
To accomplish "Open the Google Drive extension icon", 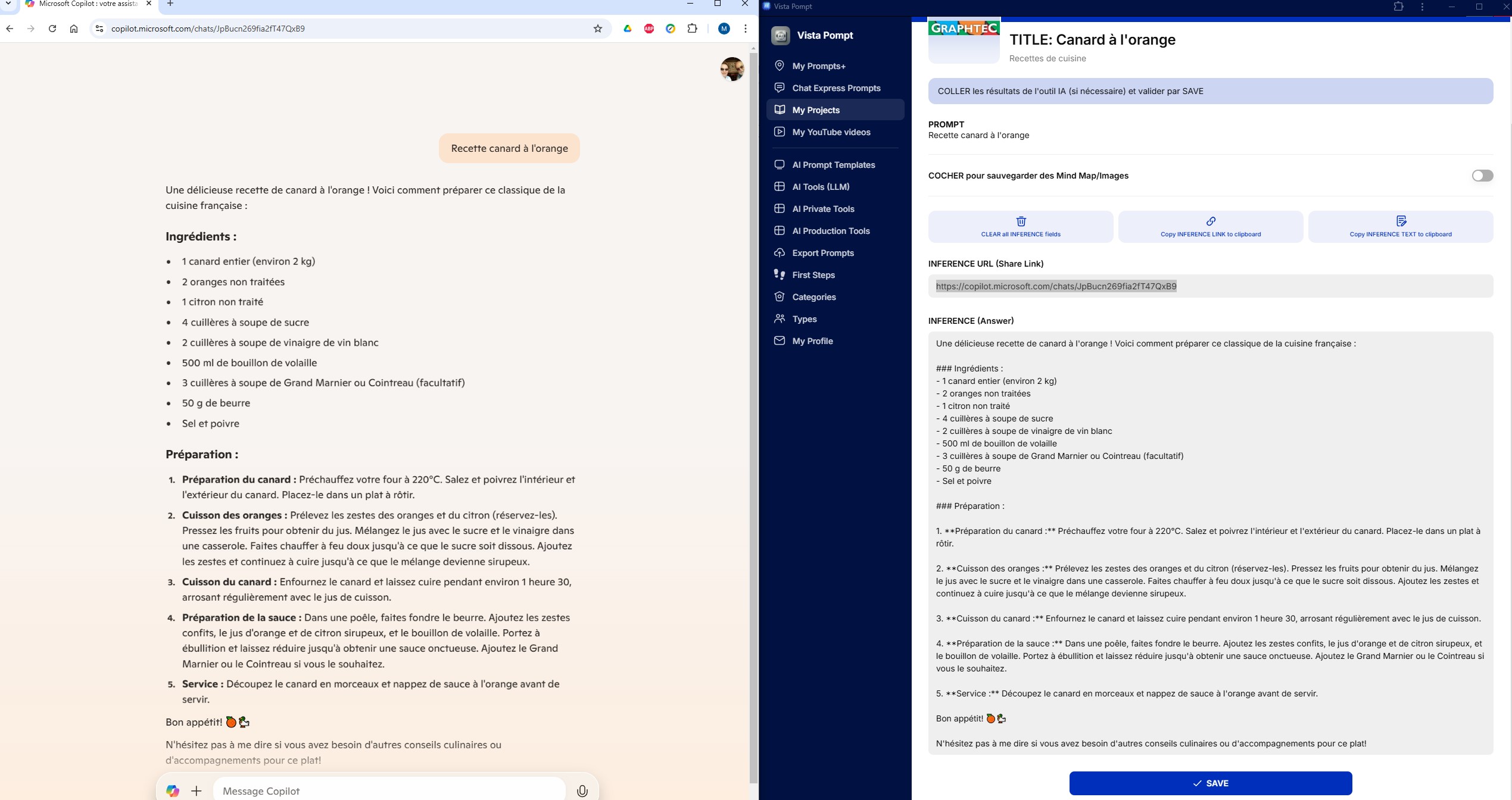I will click(x=627, y=29).
